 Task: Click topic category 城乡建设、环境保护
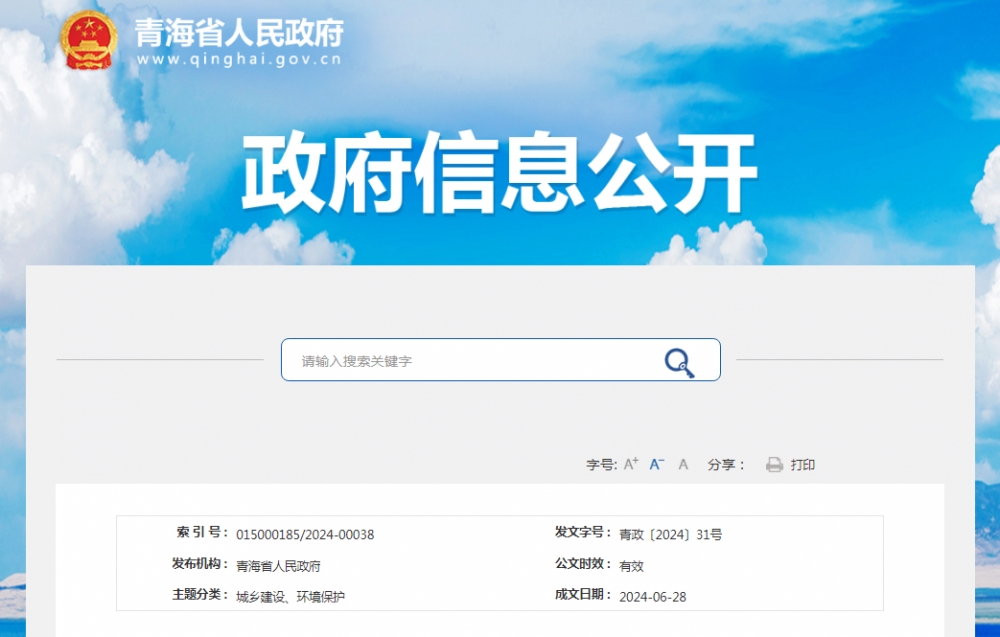tap(290, 597)
